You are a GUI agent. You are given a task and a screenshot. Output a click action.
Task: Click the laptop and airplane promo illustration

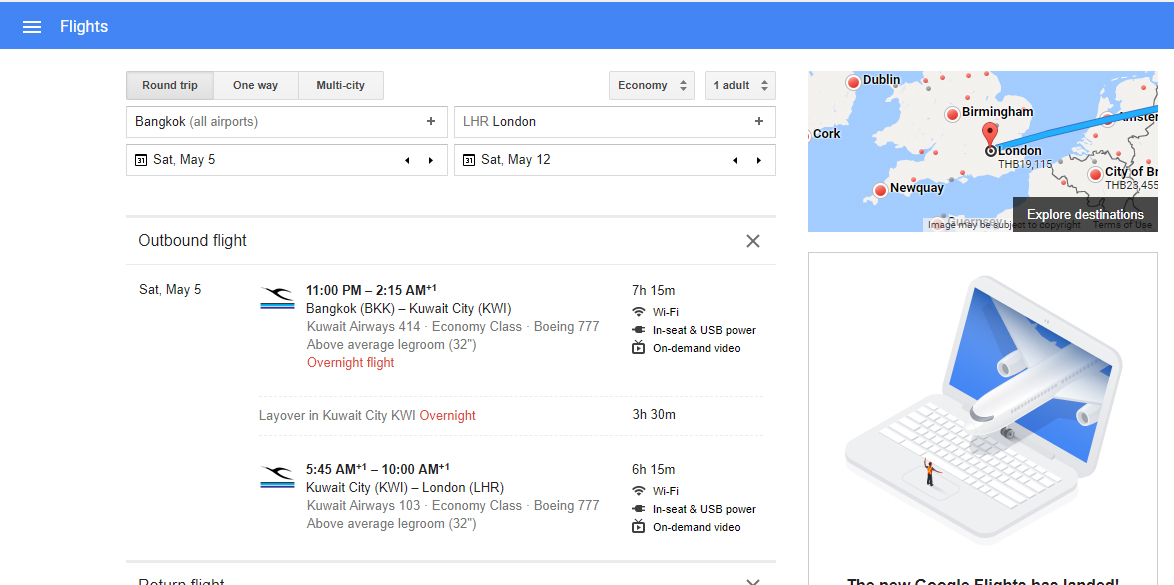[x=983, y=410]
